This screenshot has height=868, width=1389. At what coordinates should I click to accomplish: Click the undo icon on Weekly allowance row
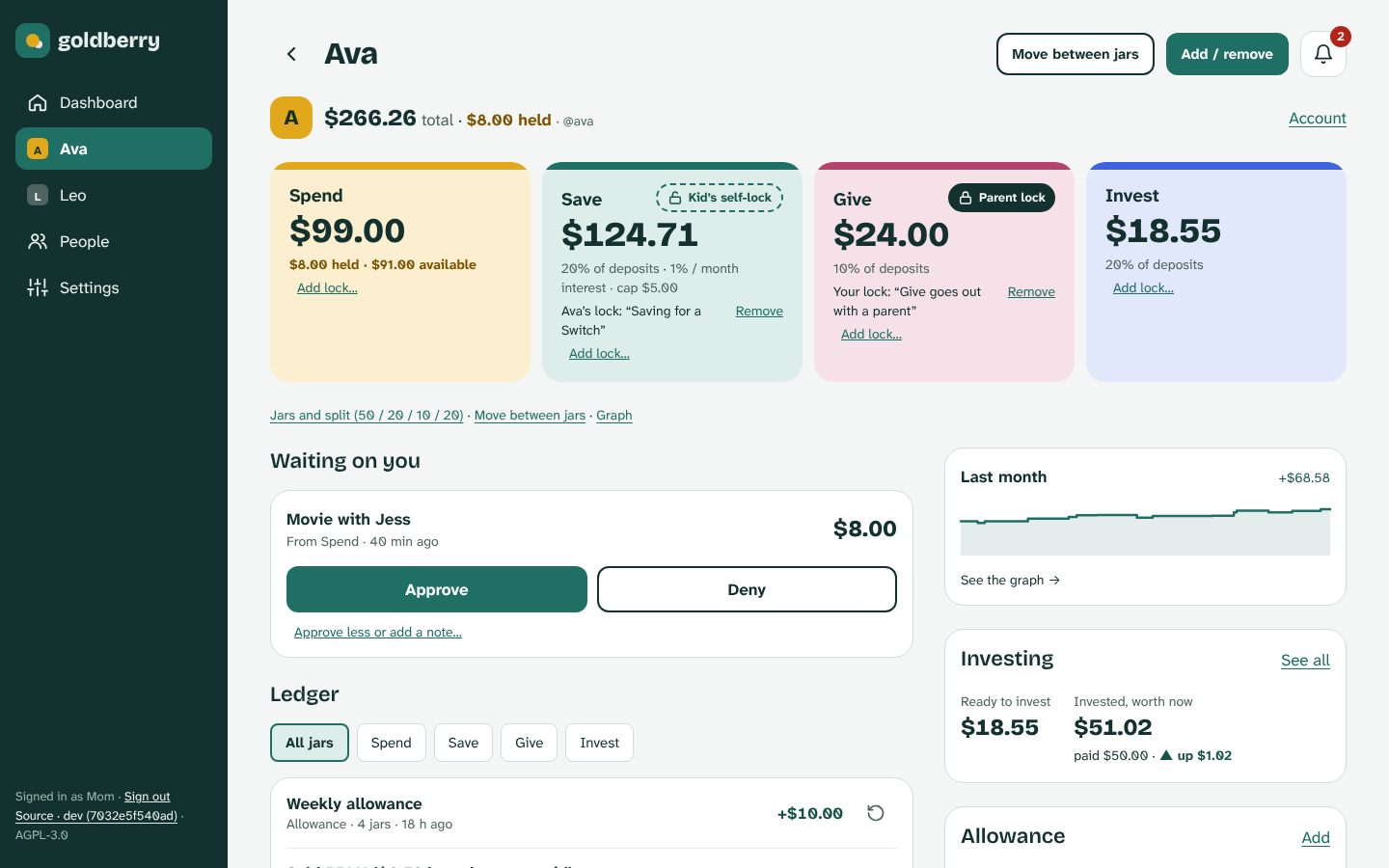pos(876,813)
